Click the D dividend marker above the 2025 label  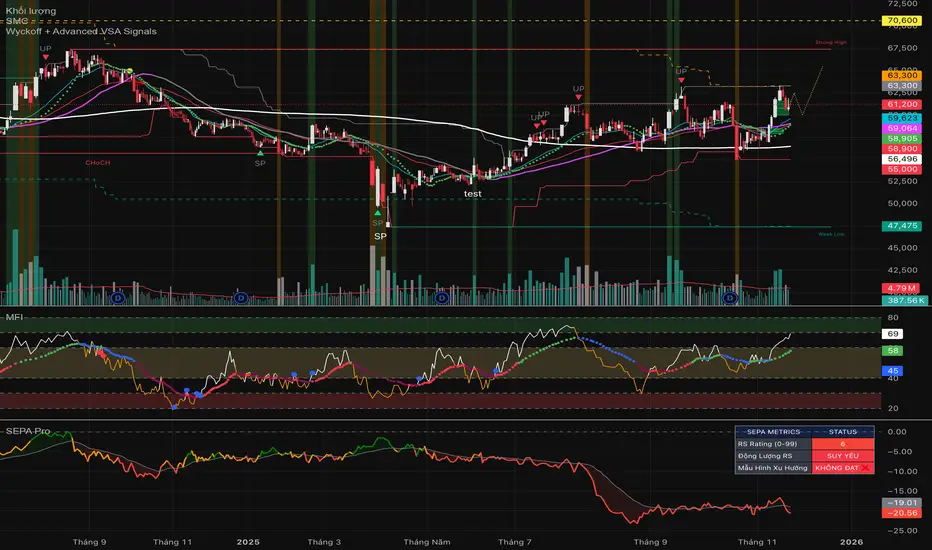(x=241, y=297)
